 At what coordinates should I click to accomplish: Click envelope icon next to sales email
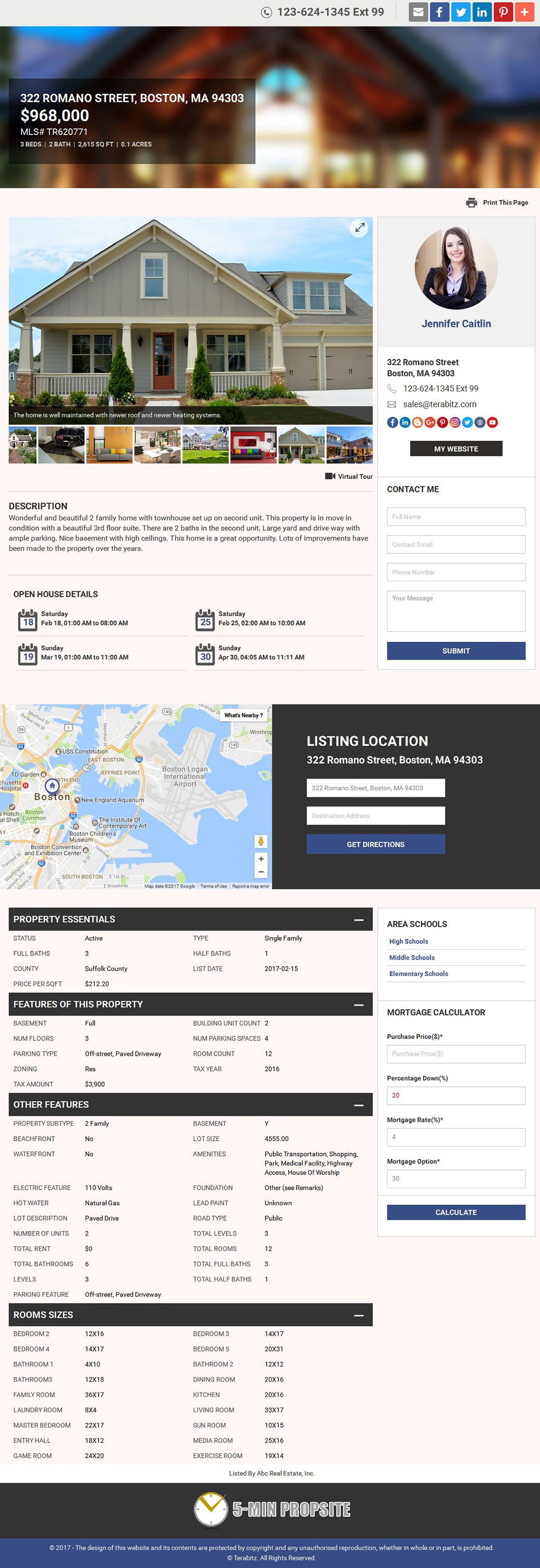(x=392, y=404)
